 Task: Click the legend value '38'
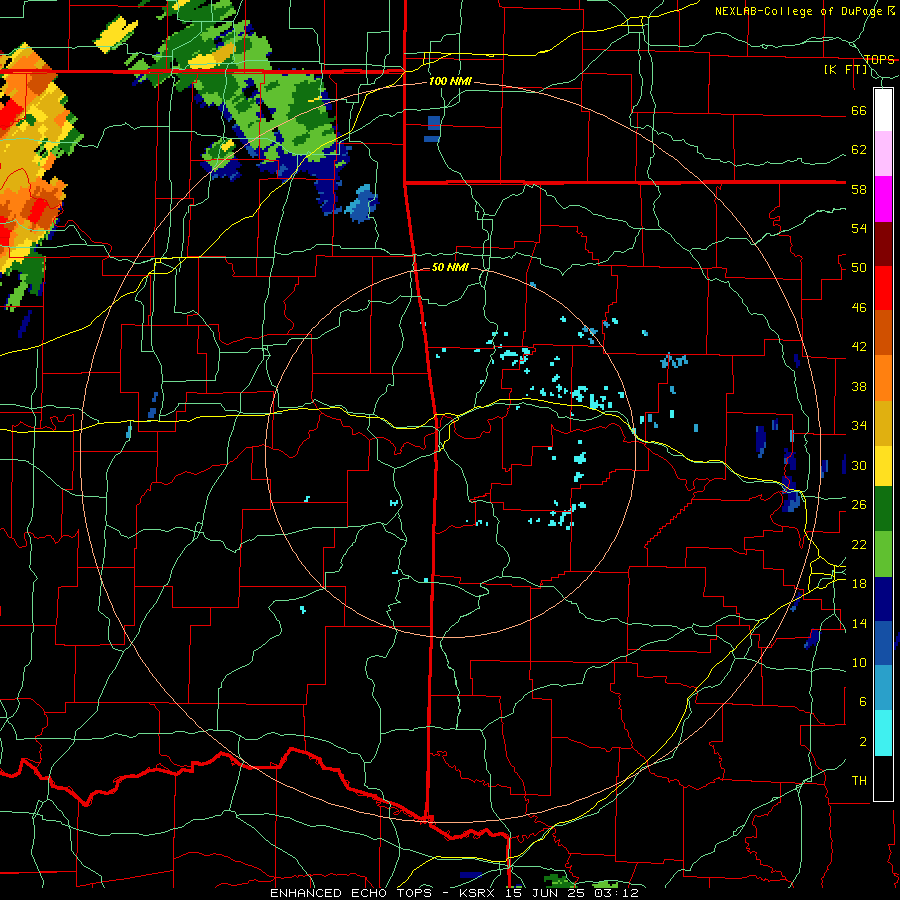(x=859, y=387)
